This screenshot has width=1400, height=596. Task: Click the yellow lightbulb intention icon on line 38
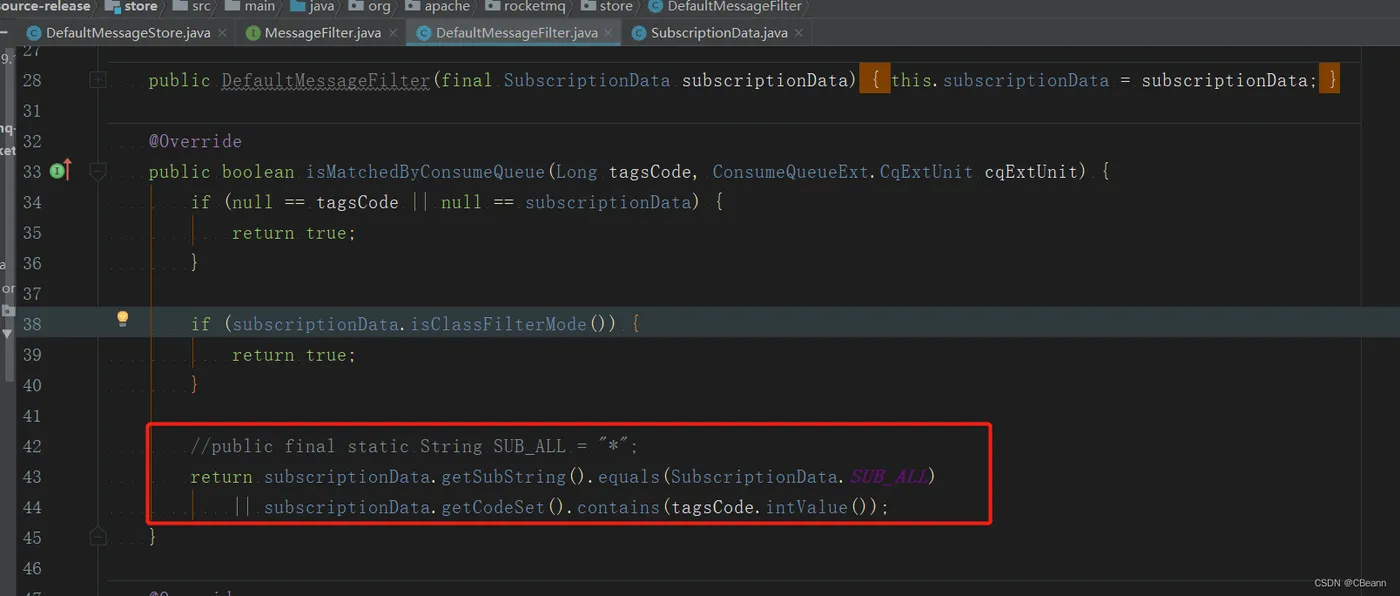(122, 319)
